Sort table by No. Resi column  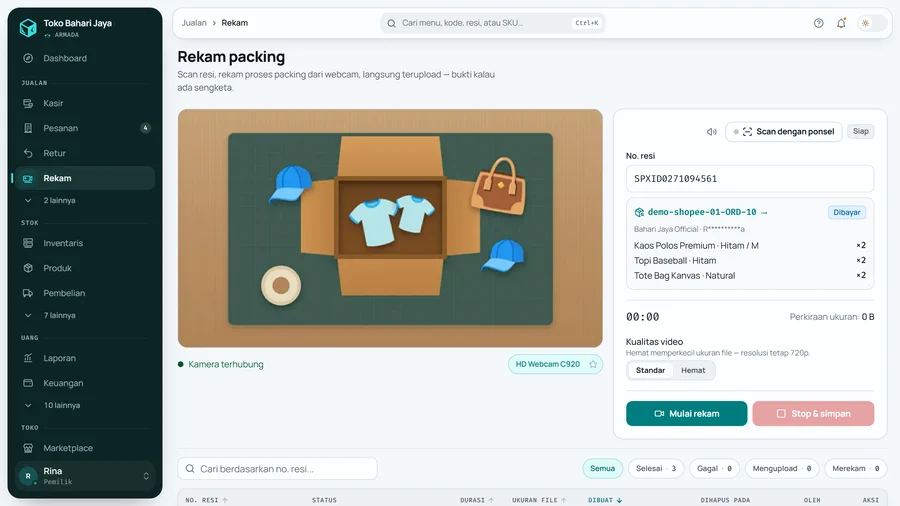coord(207,500)
